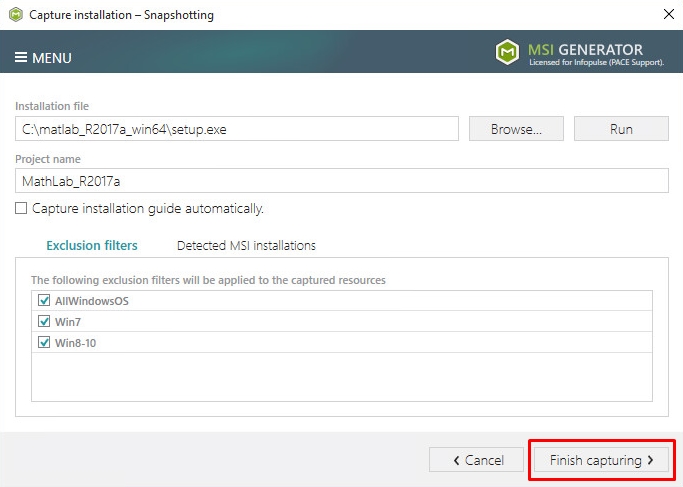Image resolution: width=683 pixels, height=487 pixels.
Task: Click the app icon in title bar
Action: click(16, 15)
